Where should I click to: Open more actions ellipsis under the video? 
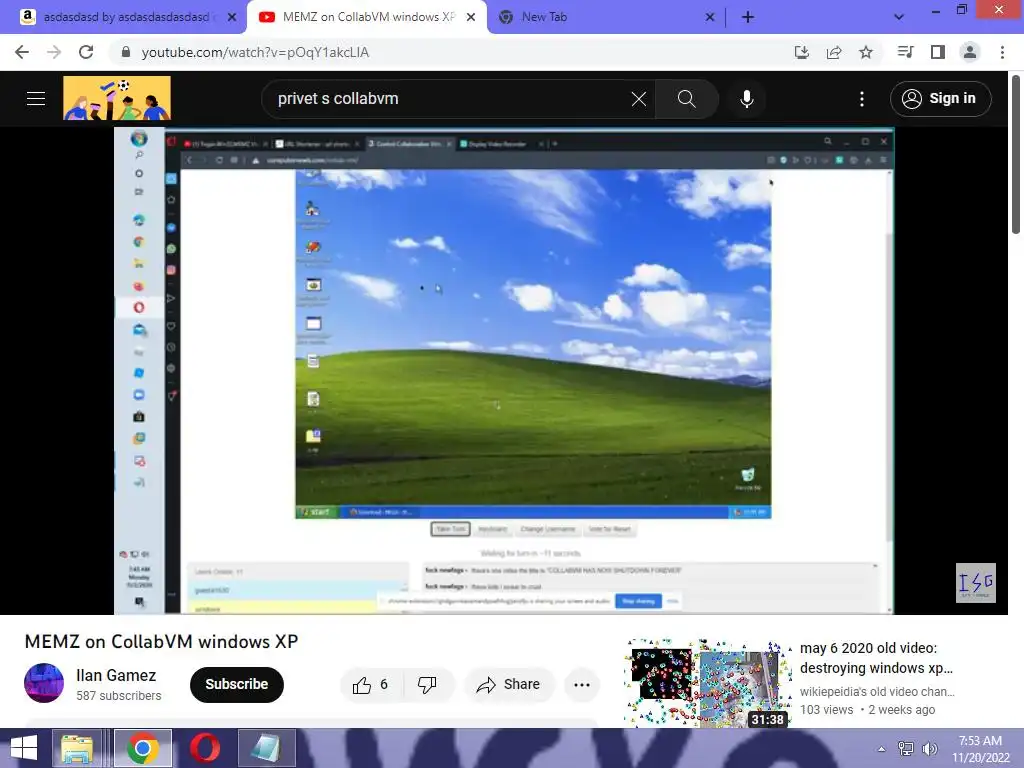(582, 684)
